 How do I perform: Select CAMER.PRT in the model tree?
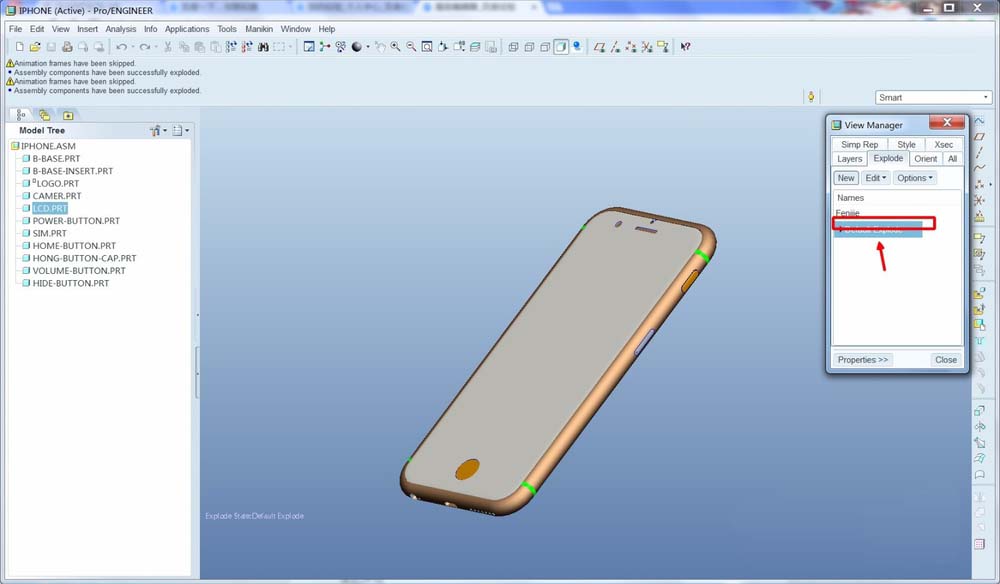[57, 196]
